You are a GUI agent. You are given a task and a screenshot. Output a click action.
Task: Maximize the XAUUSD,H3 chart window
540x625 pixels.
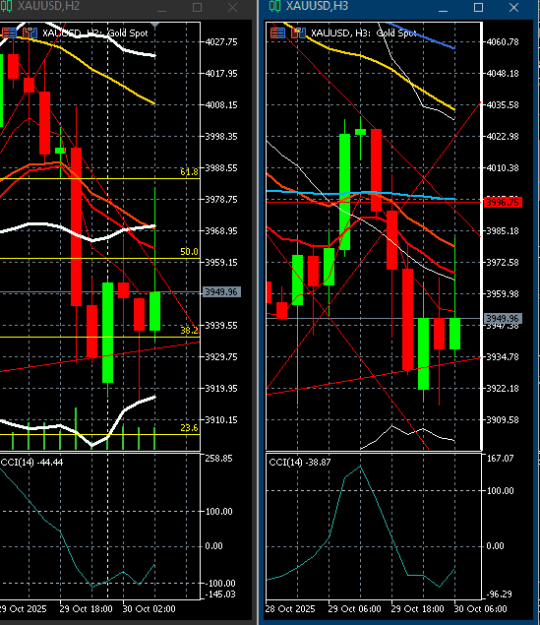pyautogui.click(x=478, y=8)
